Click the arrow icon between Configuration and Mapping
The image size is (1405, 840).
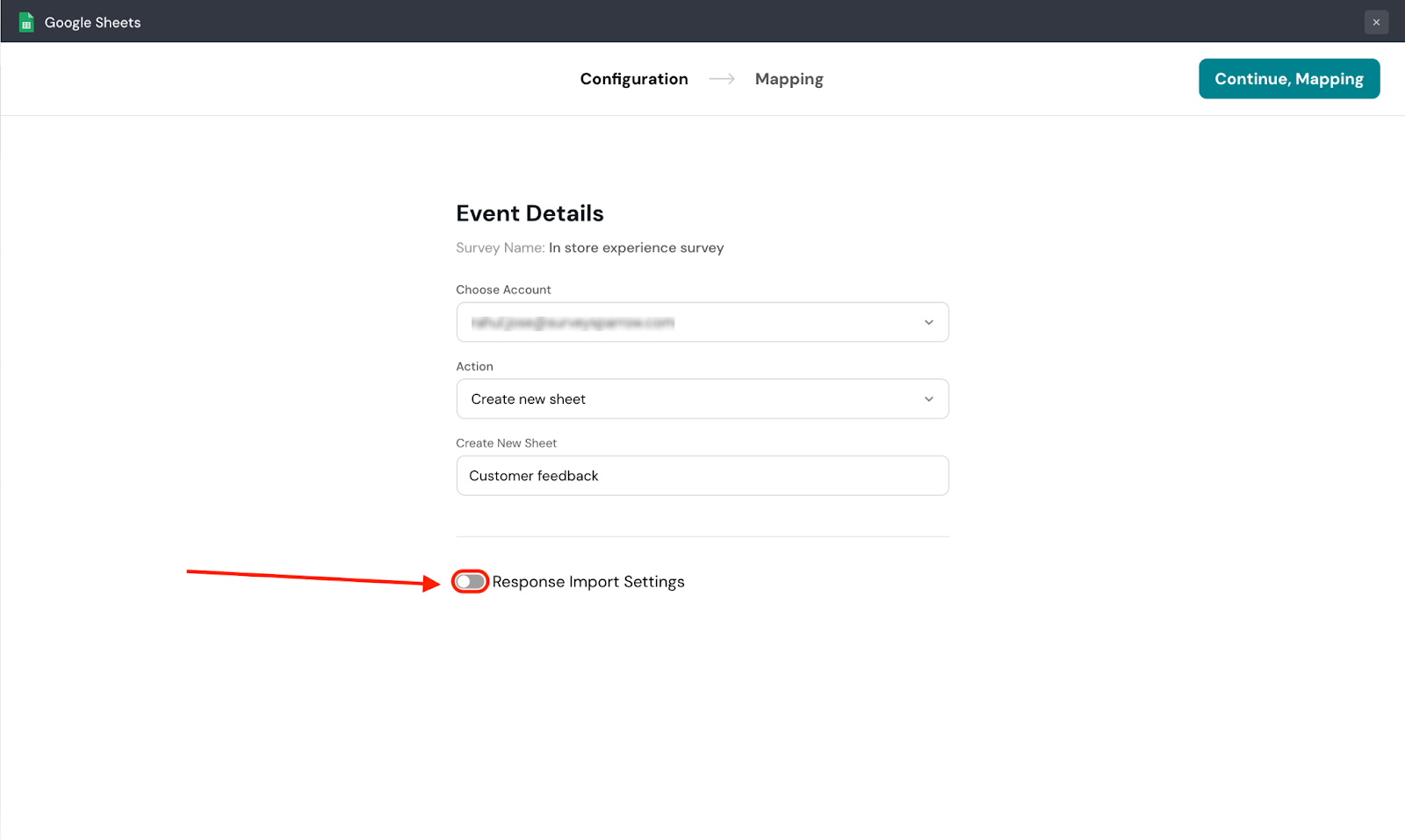(722, 79)
